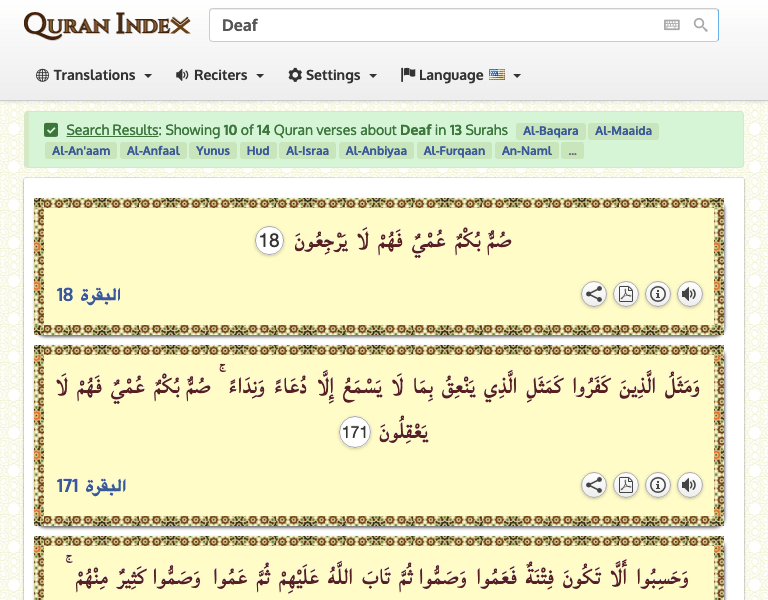The width and height of the screenshot is (768, 600).
Task: Select the Al-Furqaan surah tag
Action: point(454,151)
